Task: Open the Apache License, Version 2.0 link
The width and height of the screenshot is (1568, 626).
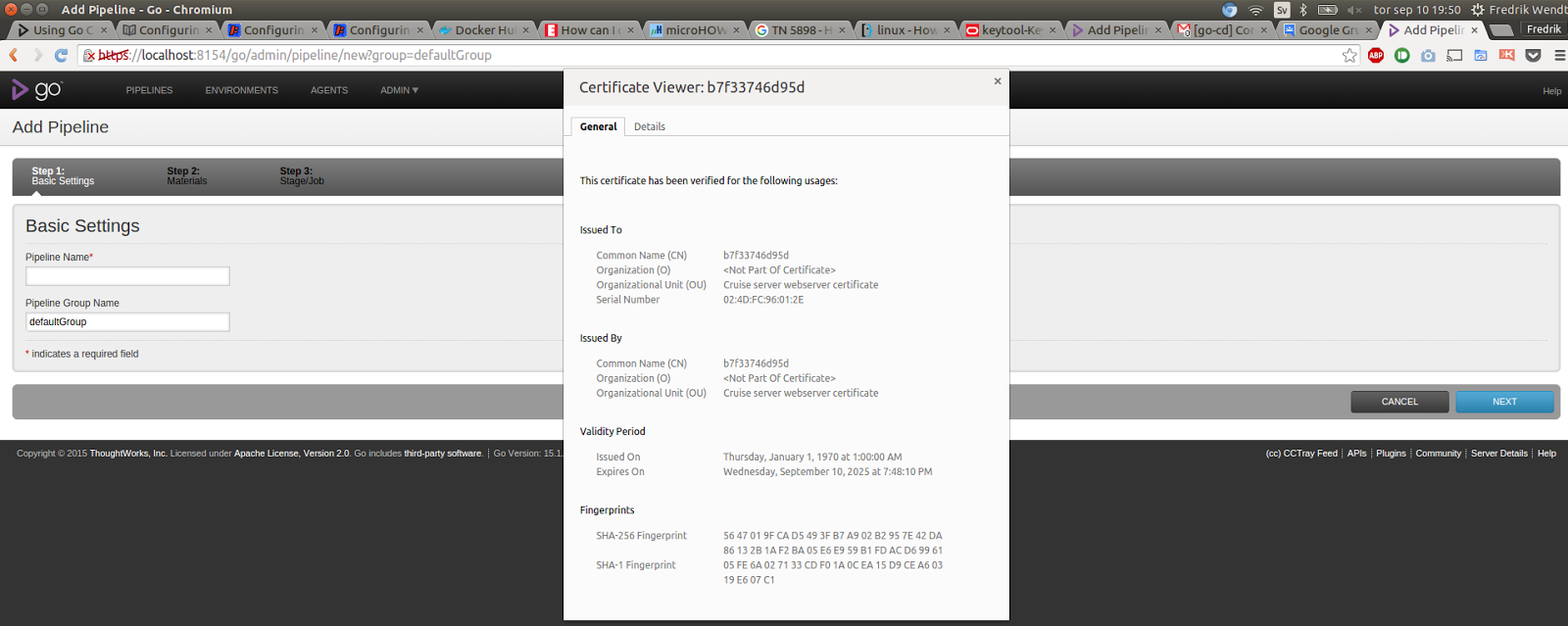Action: (291, 454)
